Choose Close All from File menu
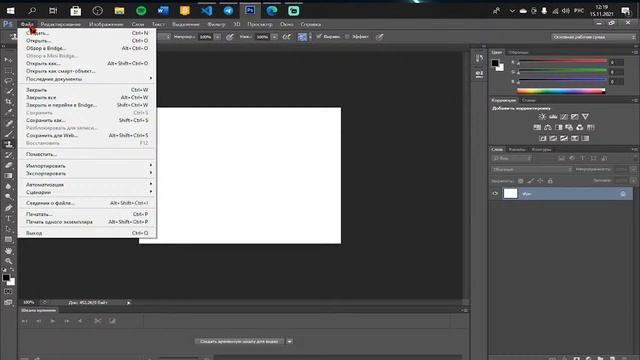The height and width of the screenshot is (360, 640). tap(87, 98)
